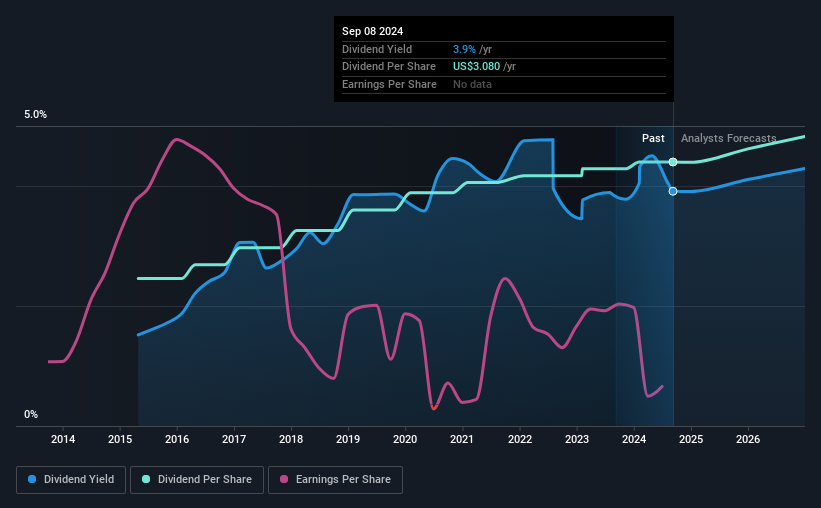Click the 2017 x-axis label
The height and width of the screenshot is (508, 821).
[234, 439]
